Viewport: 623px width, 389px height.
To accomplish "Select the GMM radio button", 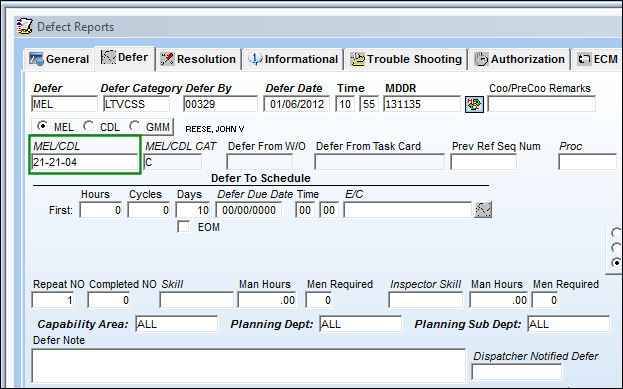I will point(134,126).
